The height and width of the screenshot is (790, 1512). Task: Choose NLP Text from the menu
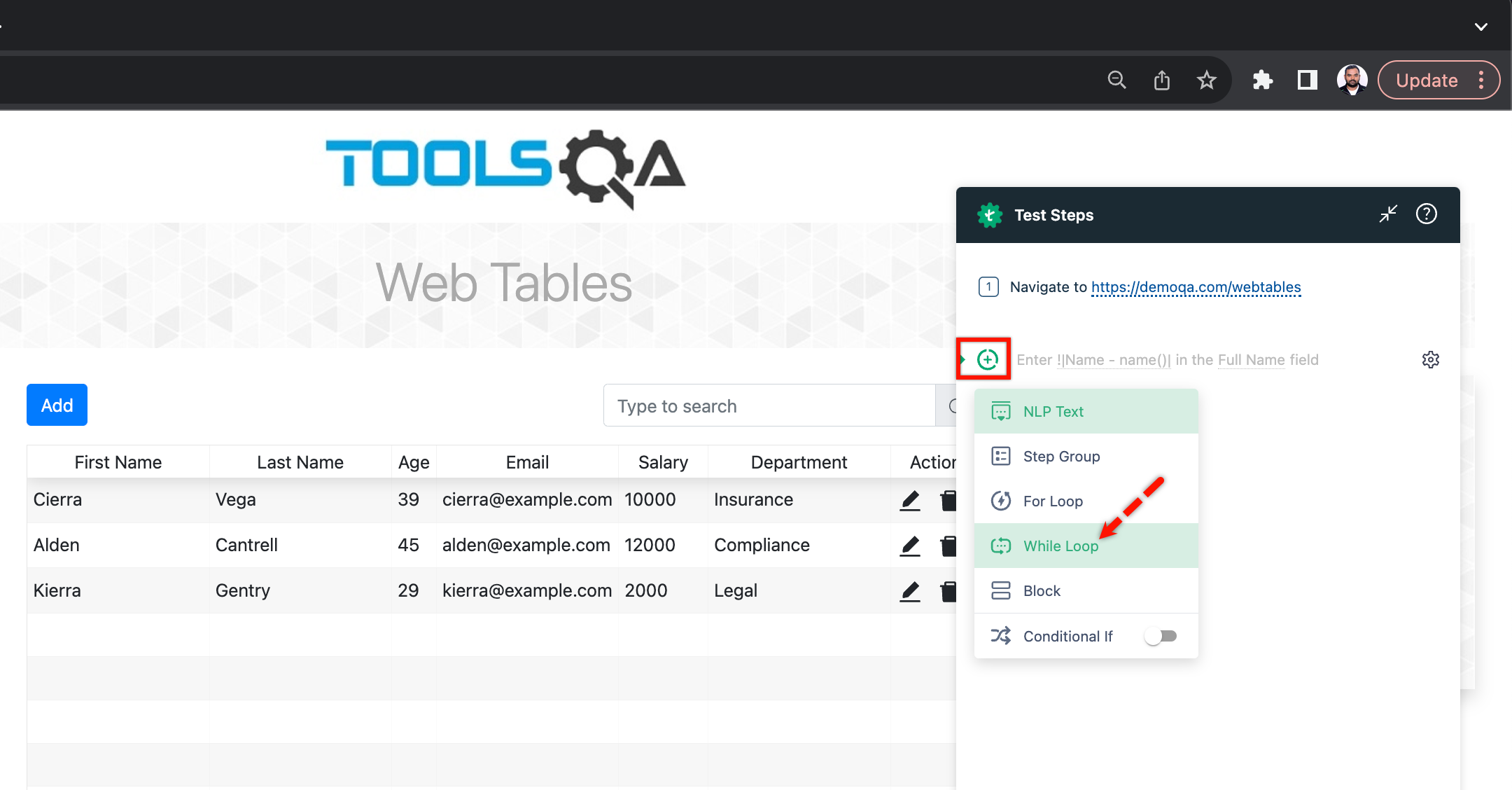pos(1086,411)
